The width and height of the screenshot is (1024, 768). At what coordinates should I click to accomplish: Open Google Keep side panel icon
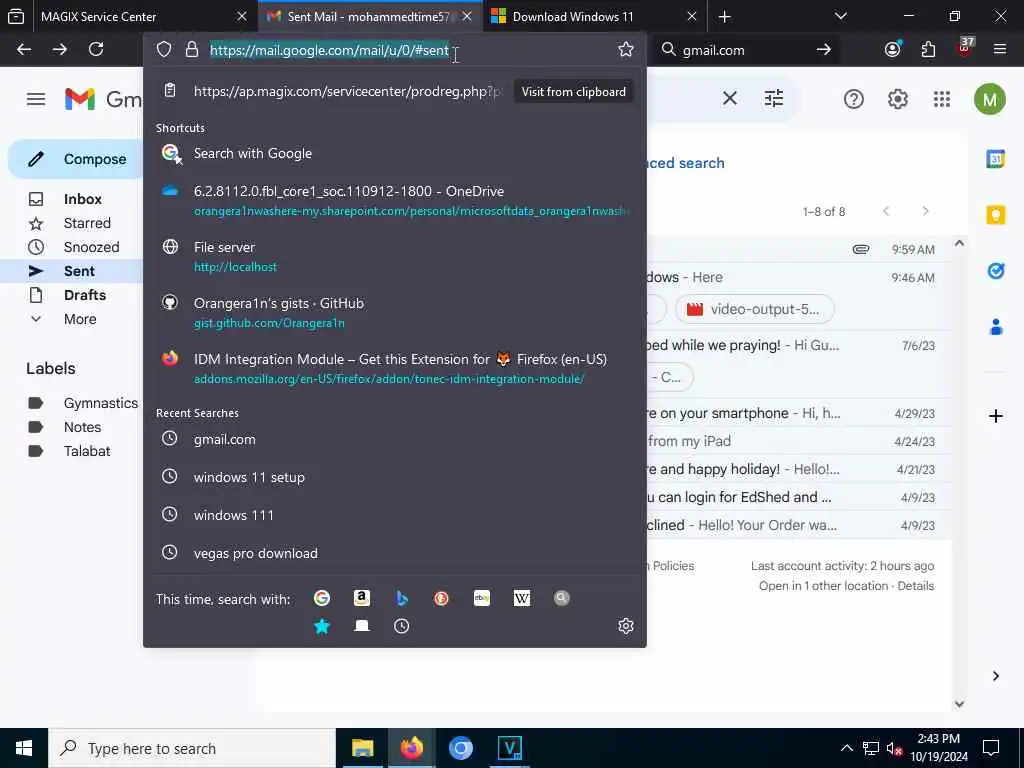pos(995,215)
